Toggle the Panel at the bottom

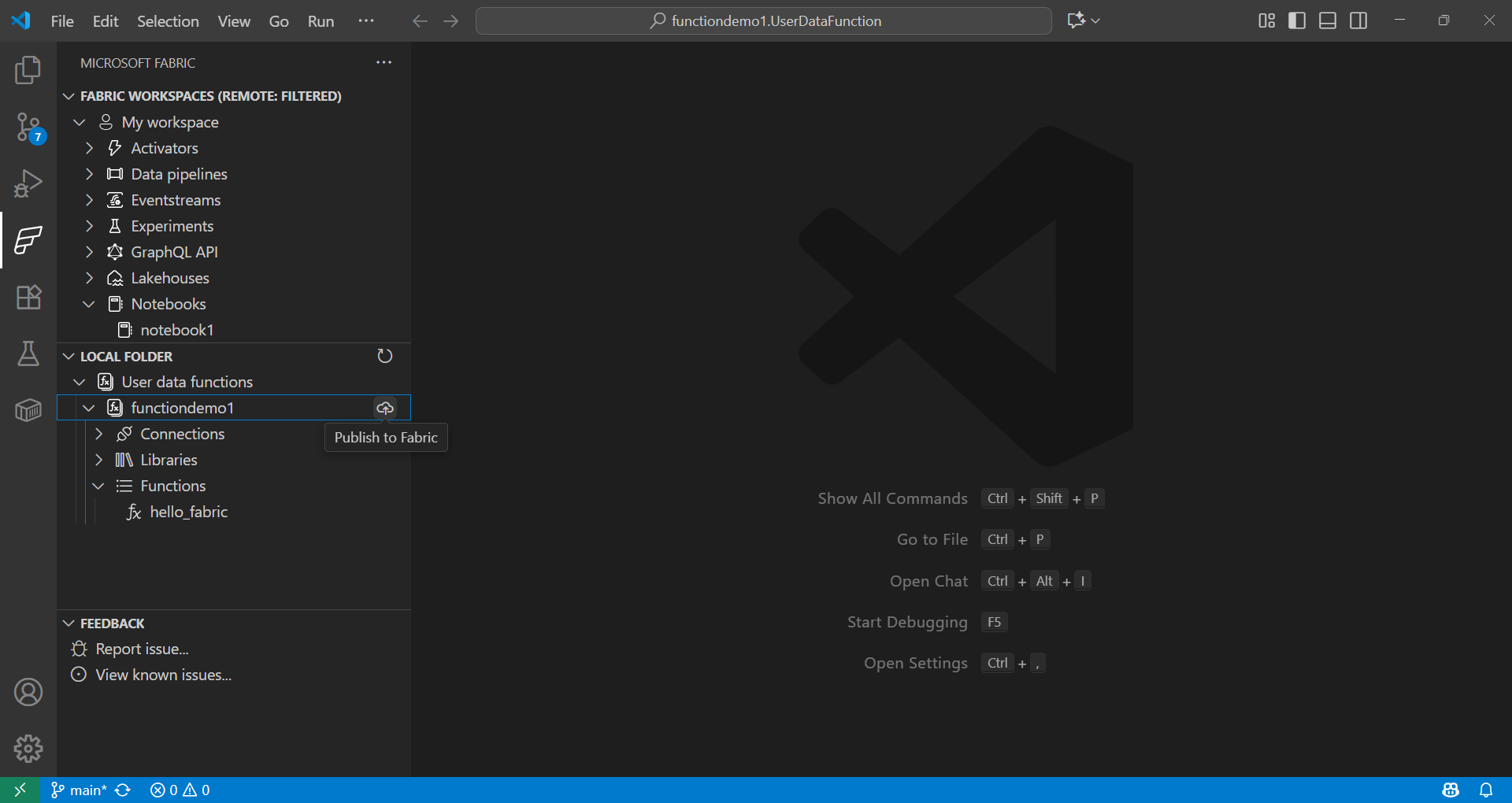[1327, 20]
